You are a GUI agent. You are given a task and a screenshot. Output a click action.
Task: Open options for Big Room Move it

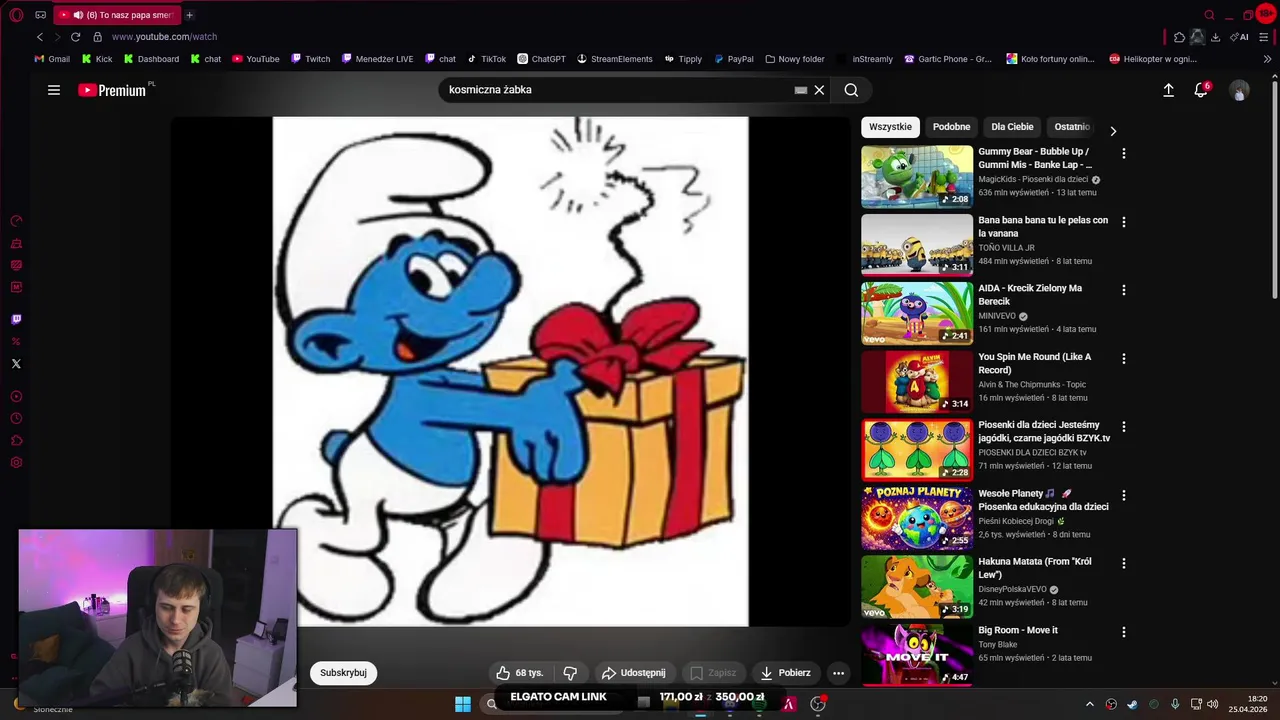[x=1124, y=632]
